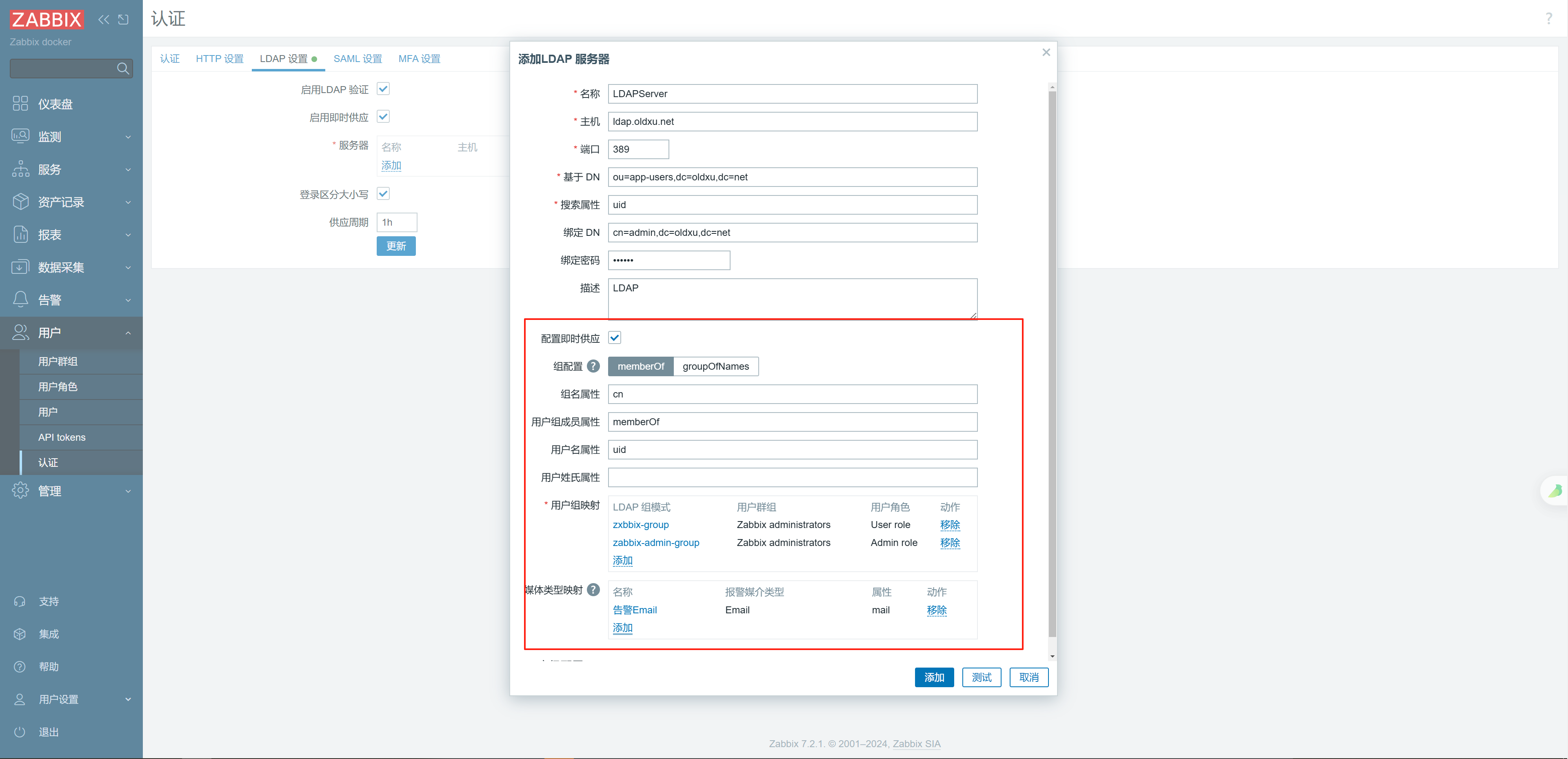Click help icon next to 媒体类型映射
Screen dimensions: 1568x759
point(593,590)
